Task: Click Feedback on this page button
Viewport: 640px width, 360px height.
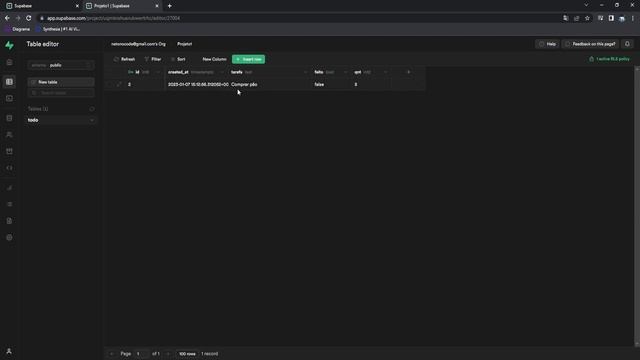Action: 590,44
